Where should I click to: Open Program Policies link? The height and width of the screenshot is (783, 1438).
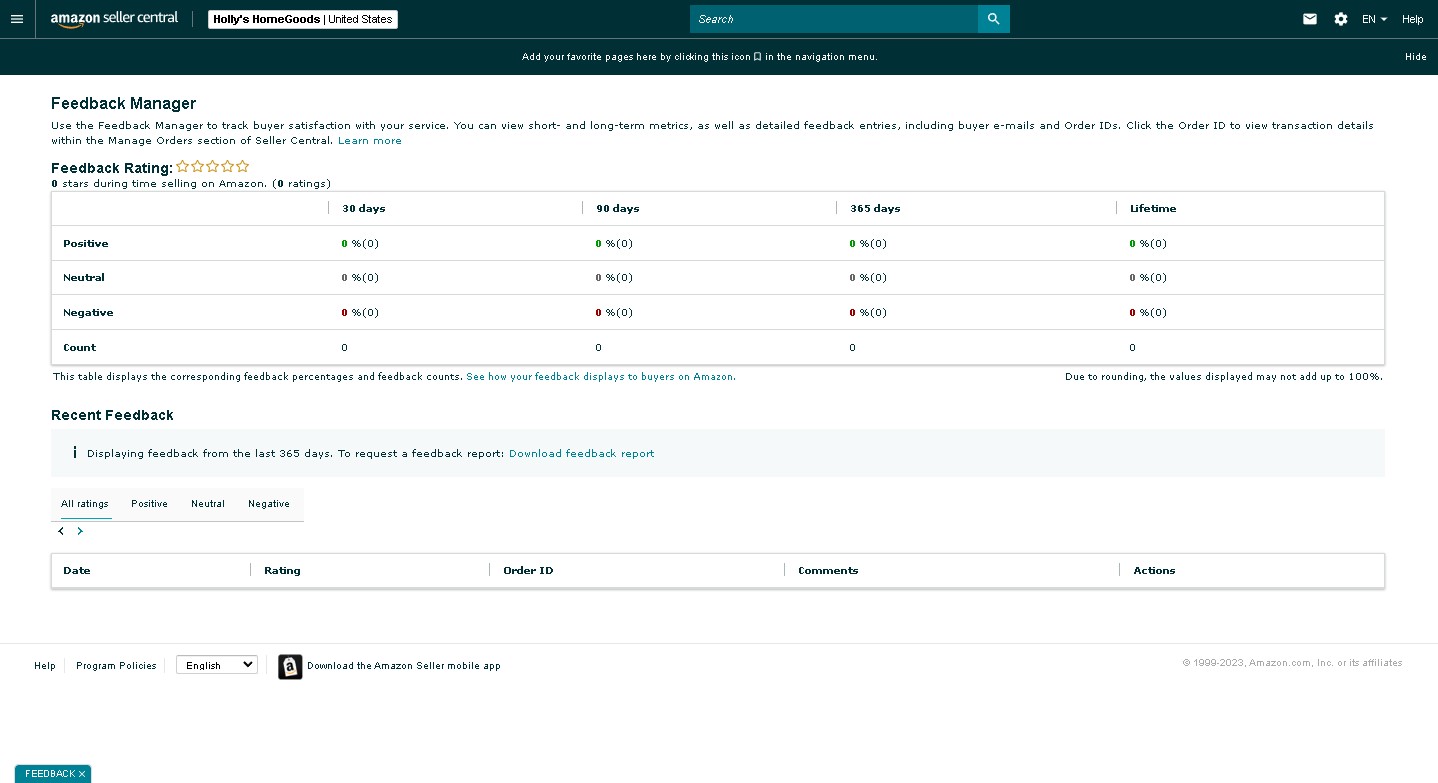pos(116,666)
